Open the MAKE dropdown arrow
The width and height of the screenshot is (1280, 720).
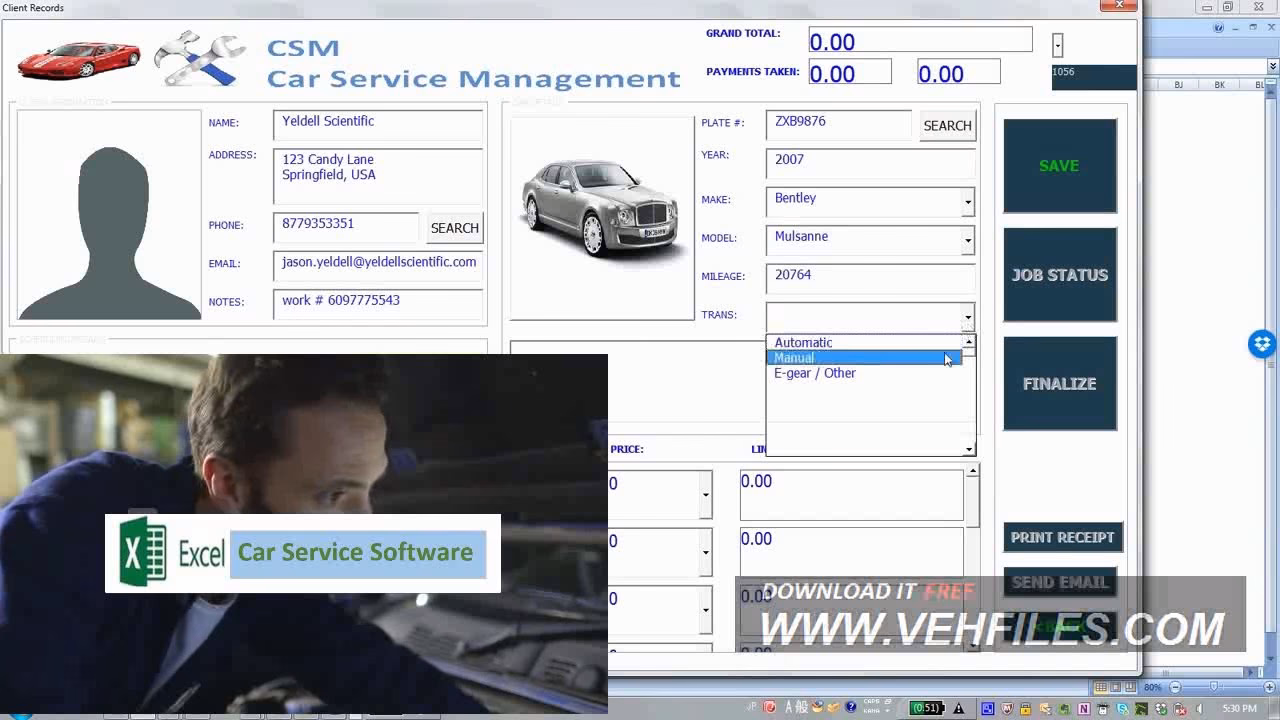pyautogui.click(x=968, y=202)
